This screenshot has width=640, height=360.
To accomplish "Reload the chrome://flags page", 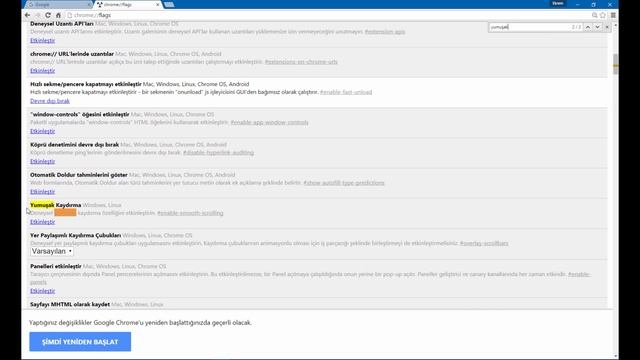I will [x=48, y=15].
